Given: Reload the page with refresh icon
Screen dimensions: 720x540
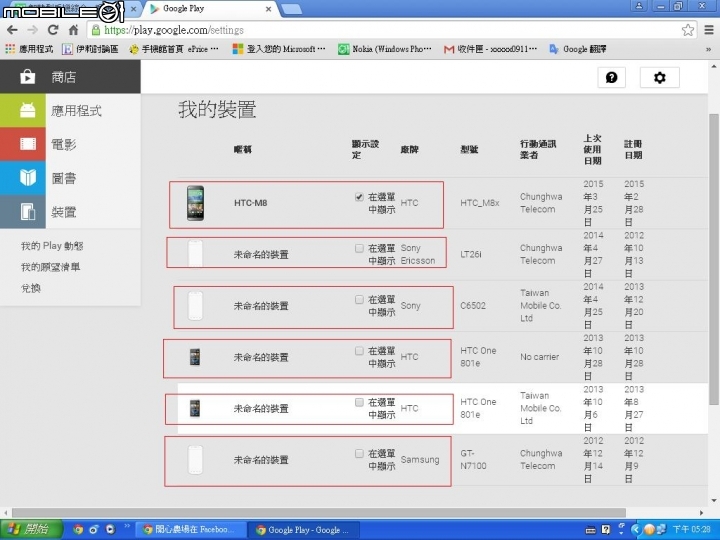Looking at the screenshot, I should (x=53, y=30).
